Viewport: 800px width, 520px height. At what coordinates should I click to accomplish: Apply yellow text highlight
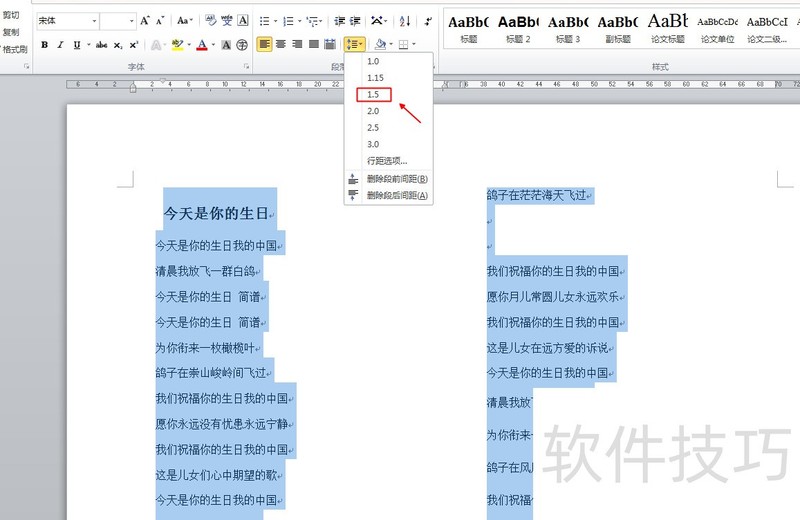click(177, 45)
